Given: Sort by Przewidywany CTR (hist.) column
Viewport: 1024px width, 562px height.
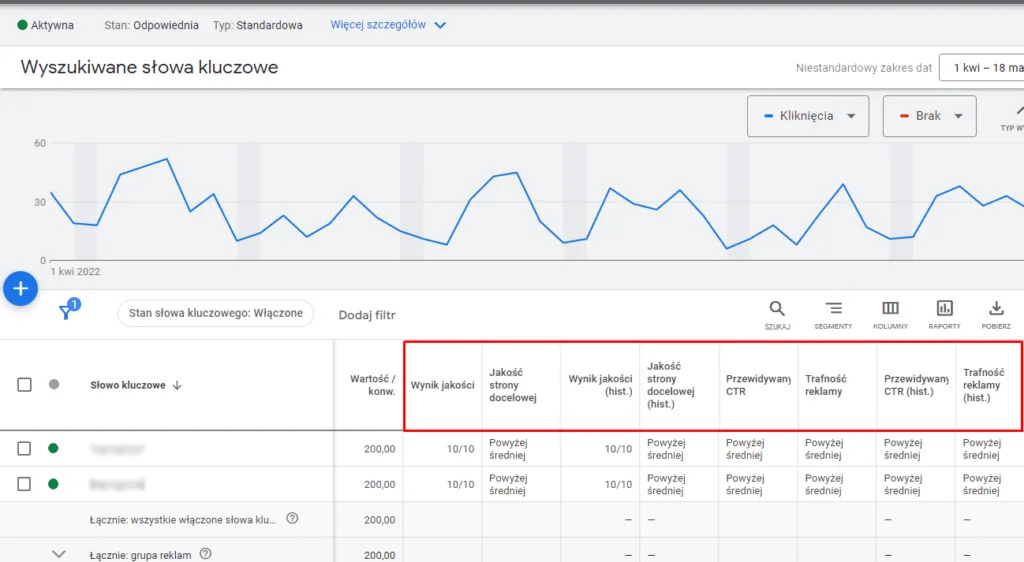Looking at the screenshot, I should (x=916, y=385).
